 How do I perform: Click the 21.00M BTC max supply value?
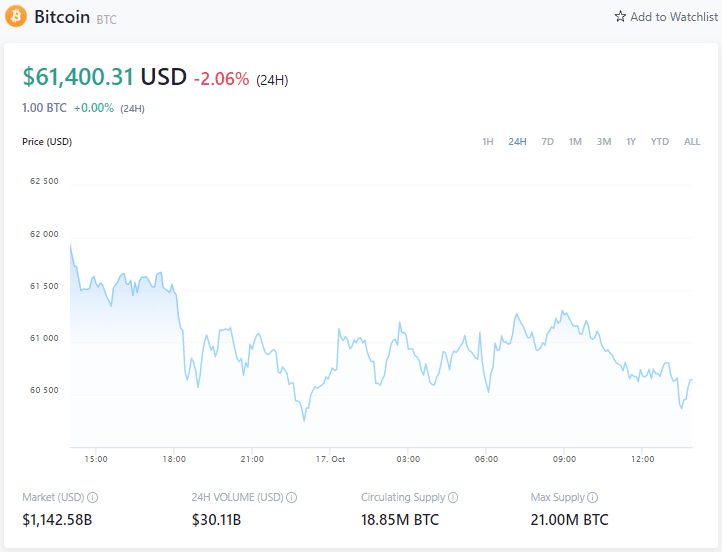pos(570,520)
